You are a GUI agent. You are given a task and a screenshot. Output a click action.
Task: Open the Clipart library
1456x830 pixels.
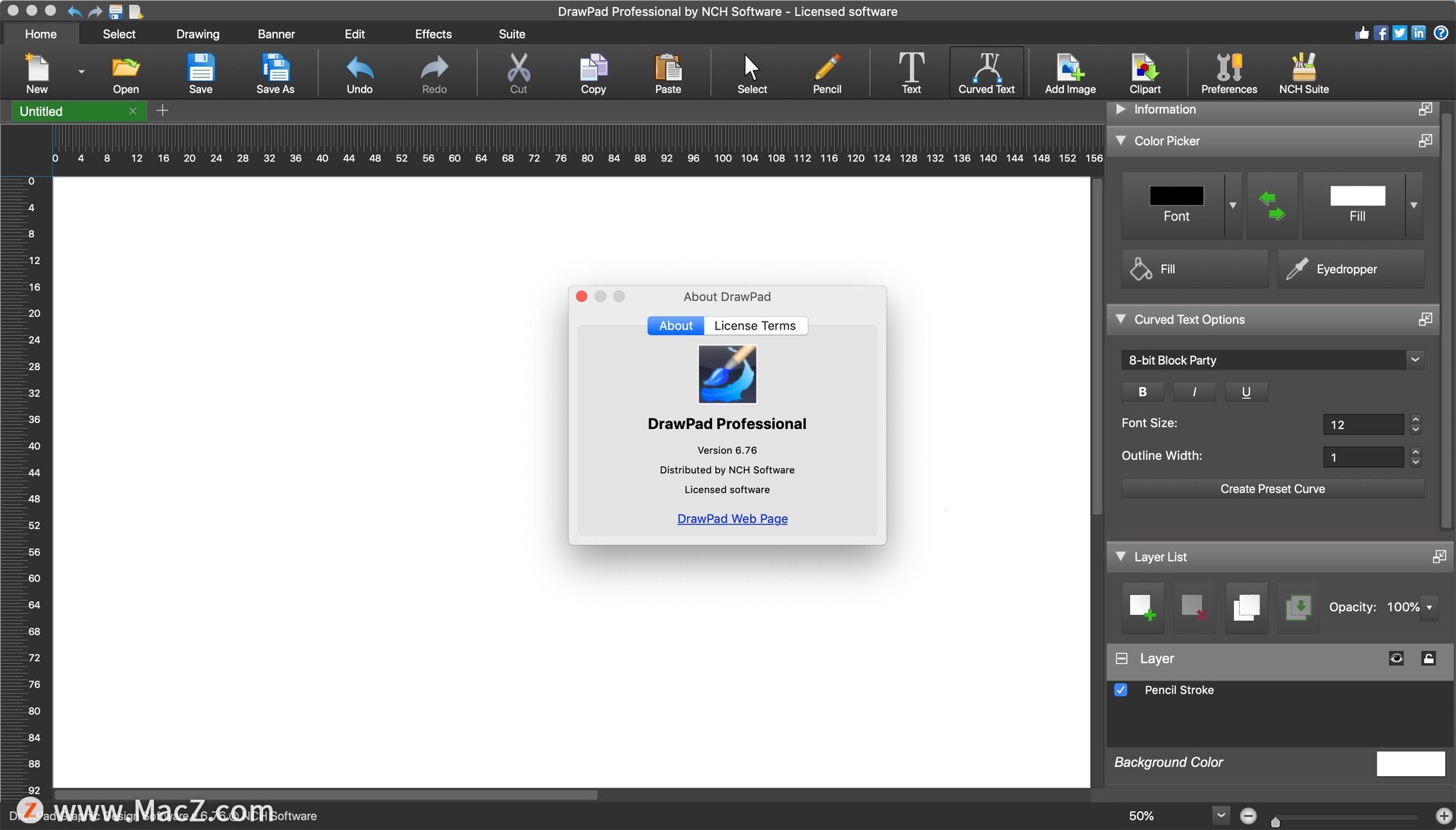click(1144, 73)
